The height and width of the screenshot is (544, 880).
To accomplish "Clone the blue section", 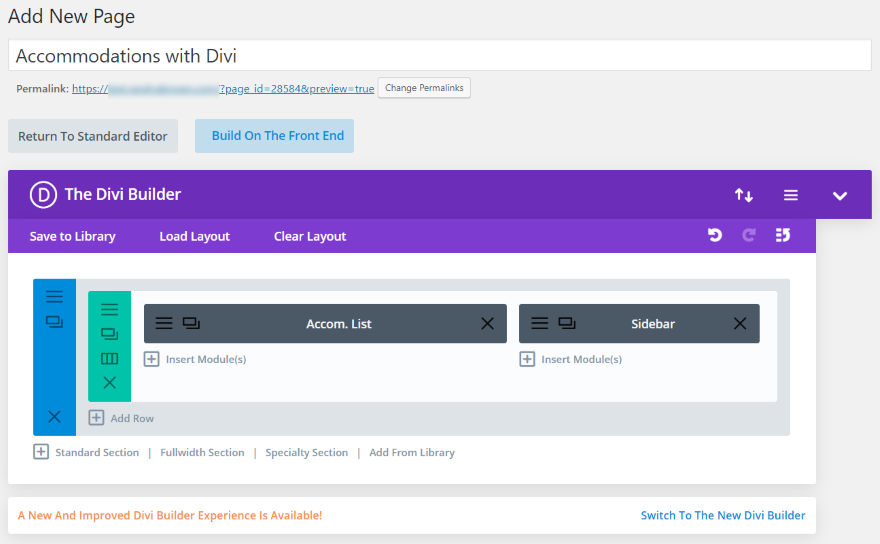I will (x=54, y=322).
